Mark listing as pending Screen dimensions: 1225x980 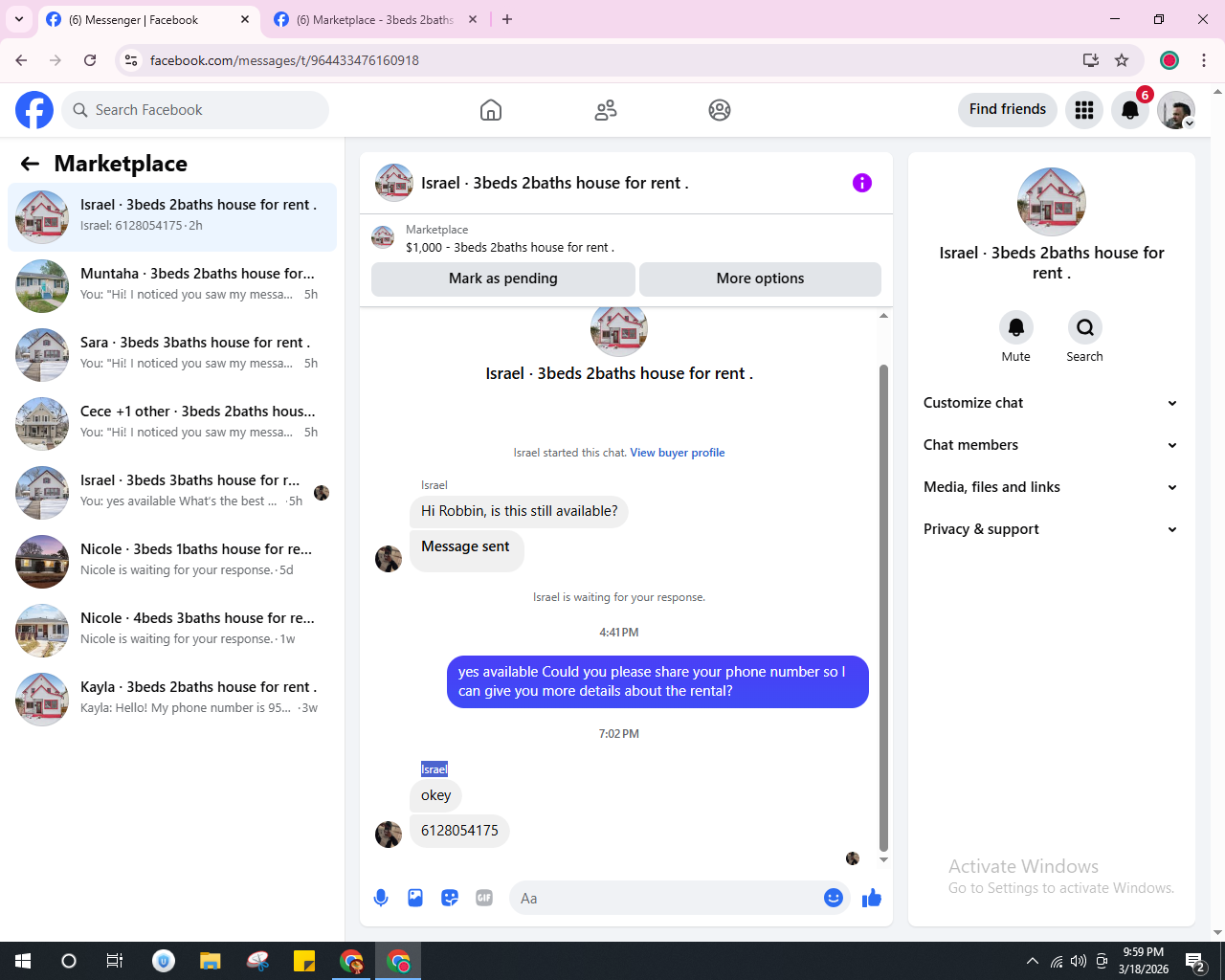click(503, 278)
